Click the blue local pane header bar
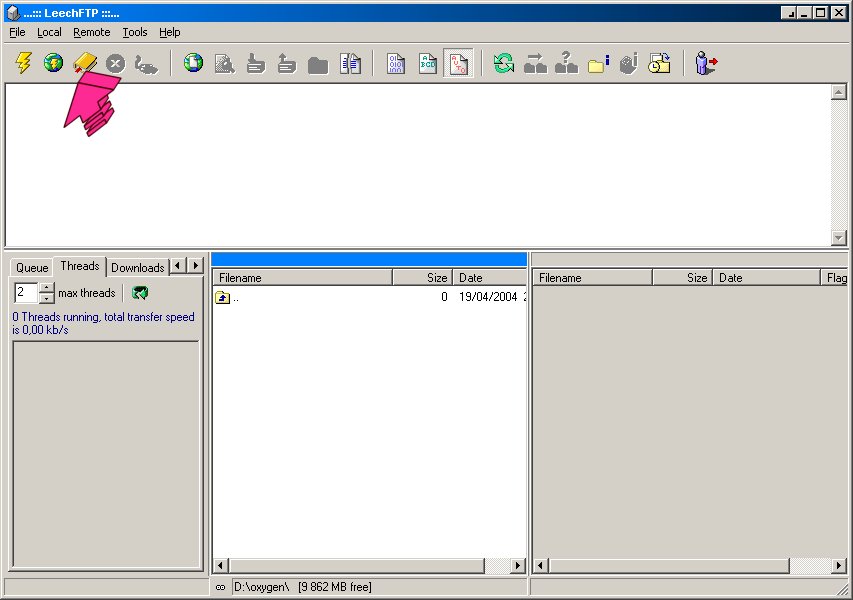The image size is (853, 600). click(x=369, y=259)
